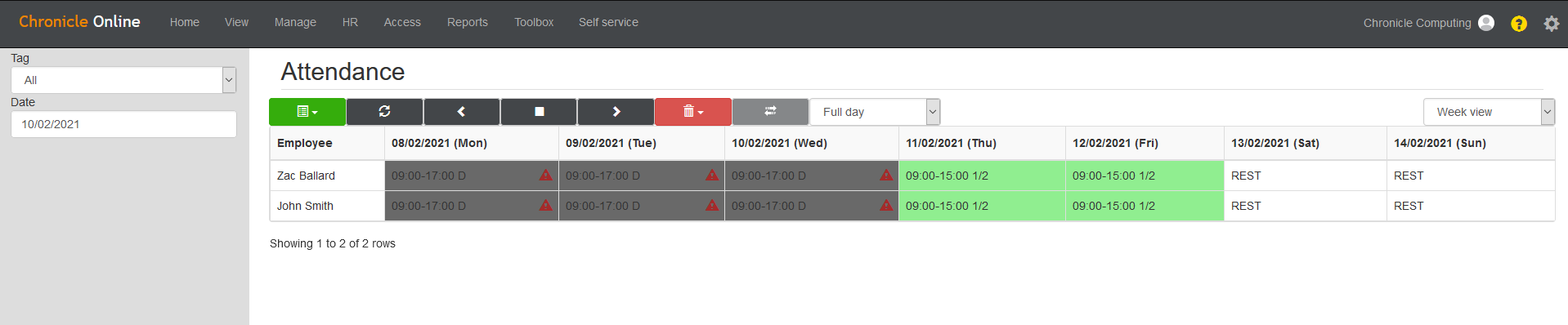Select John Smith's Tuesday 09:00-17:00 D shift
The height and width of the screenshot is (325, 1568).
click(x=642, y=206)
